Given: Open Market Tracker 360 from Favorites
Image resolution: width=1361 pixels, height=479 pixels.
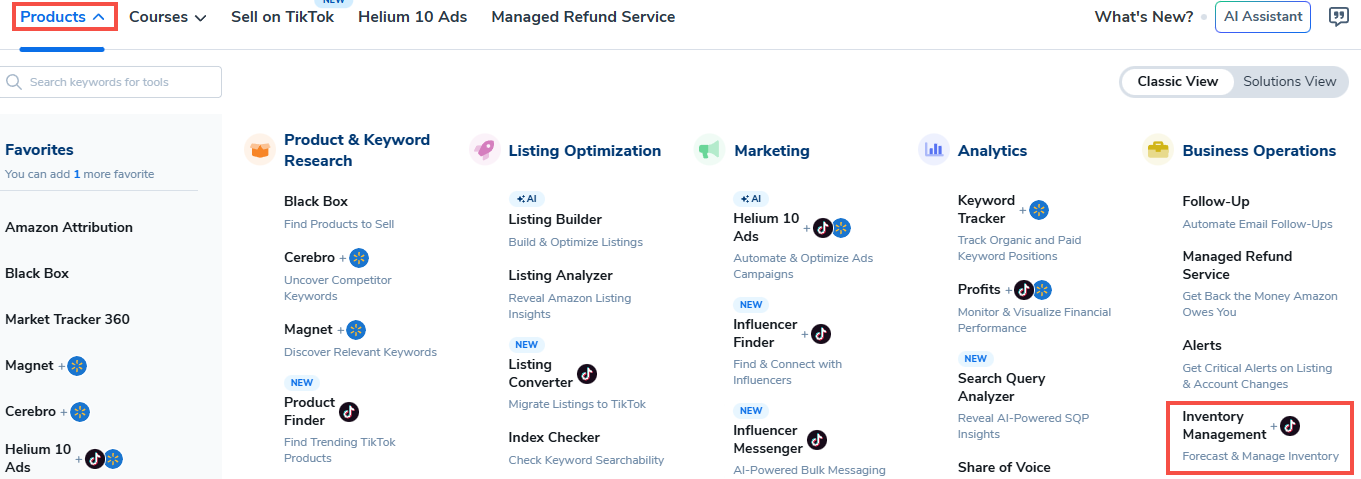Looking at the screenshot, I should click(x=67, y=319).
